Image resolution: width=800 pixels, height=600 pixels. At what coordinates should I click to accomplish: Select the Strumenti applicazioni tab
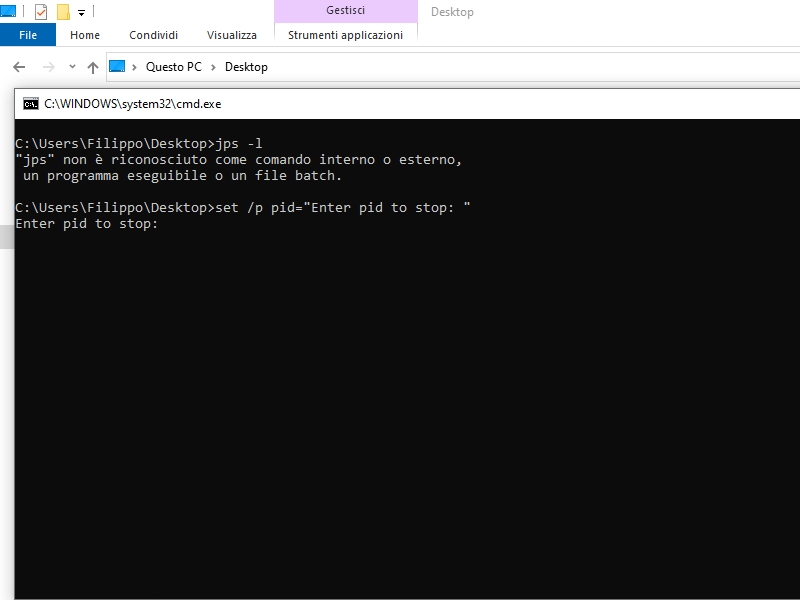pos(345,35)
